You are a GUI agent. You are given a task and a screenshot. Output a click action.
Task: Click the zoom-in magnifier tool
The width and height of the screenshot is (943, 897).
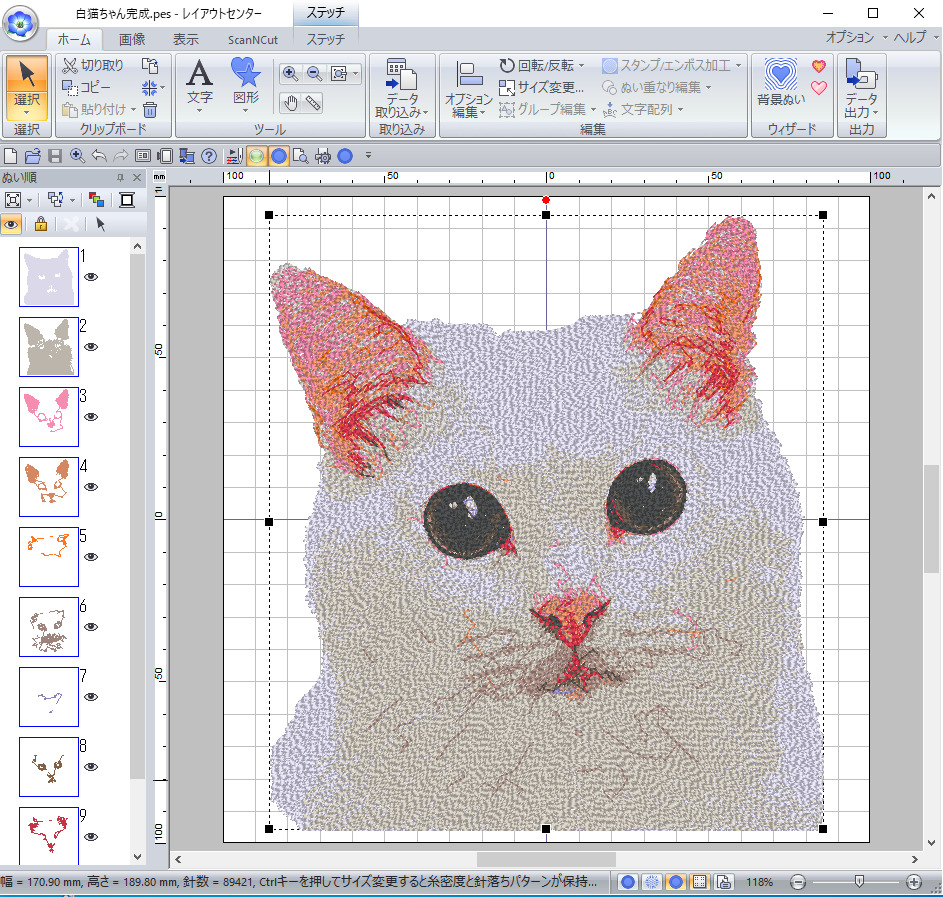tap(290, 73)
